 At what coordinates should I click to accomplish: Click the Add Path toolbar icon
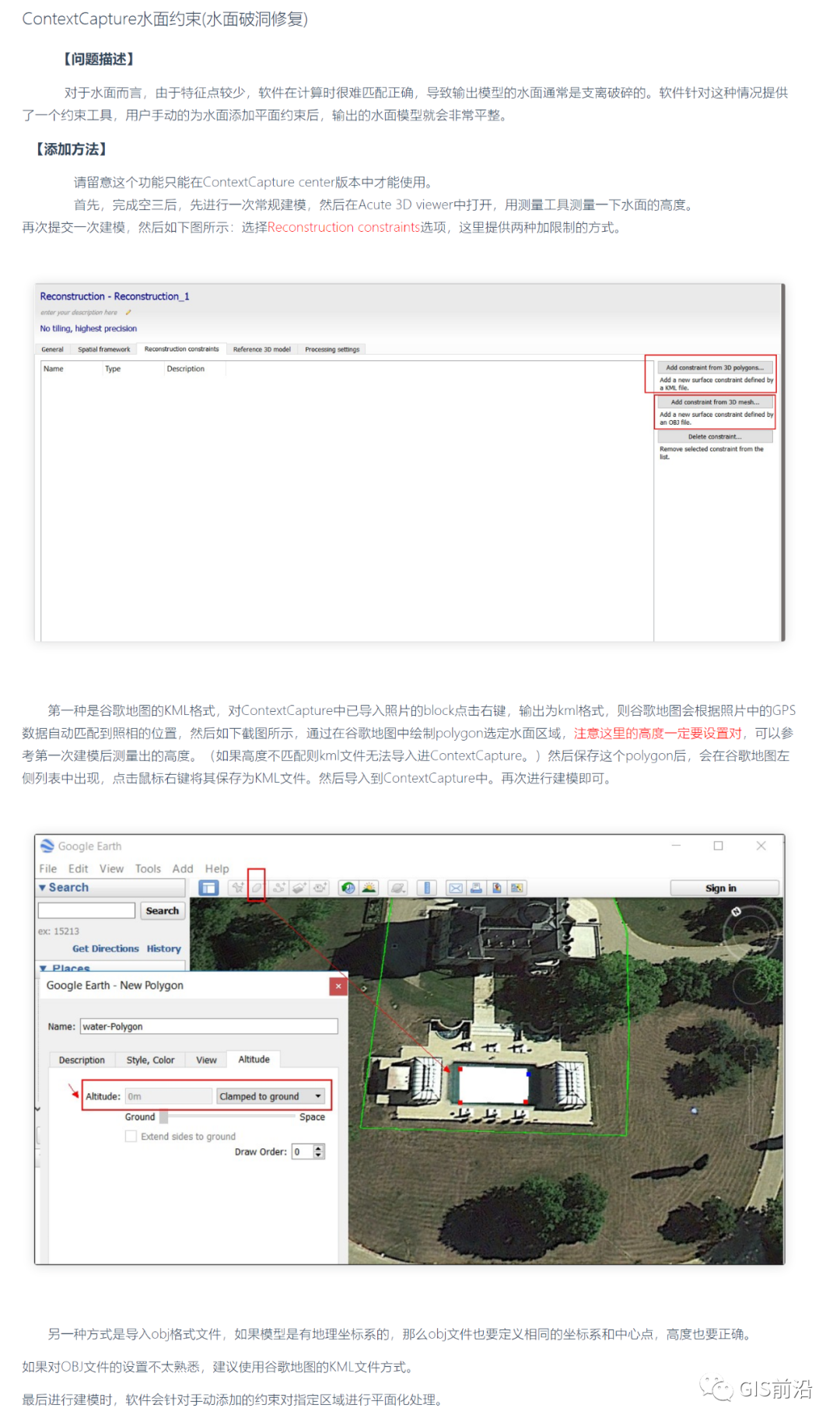pos(278,888)
